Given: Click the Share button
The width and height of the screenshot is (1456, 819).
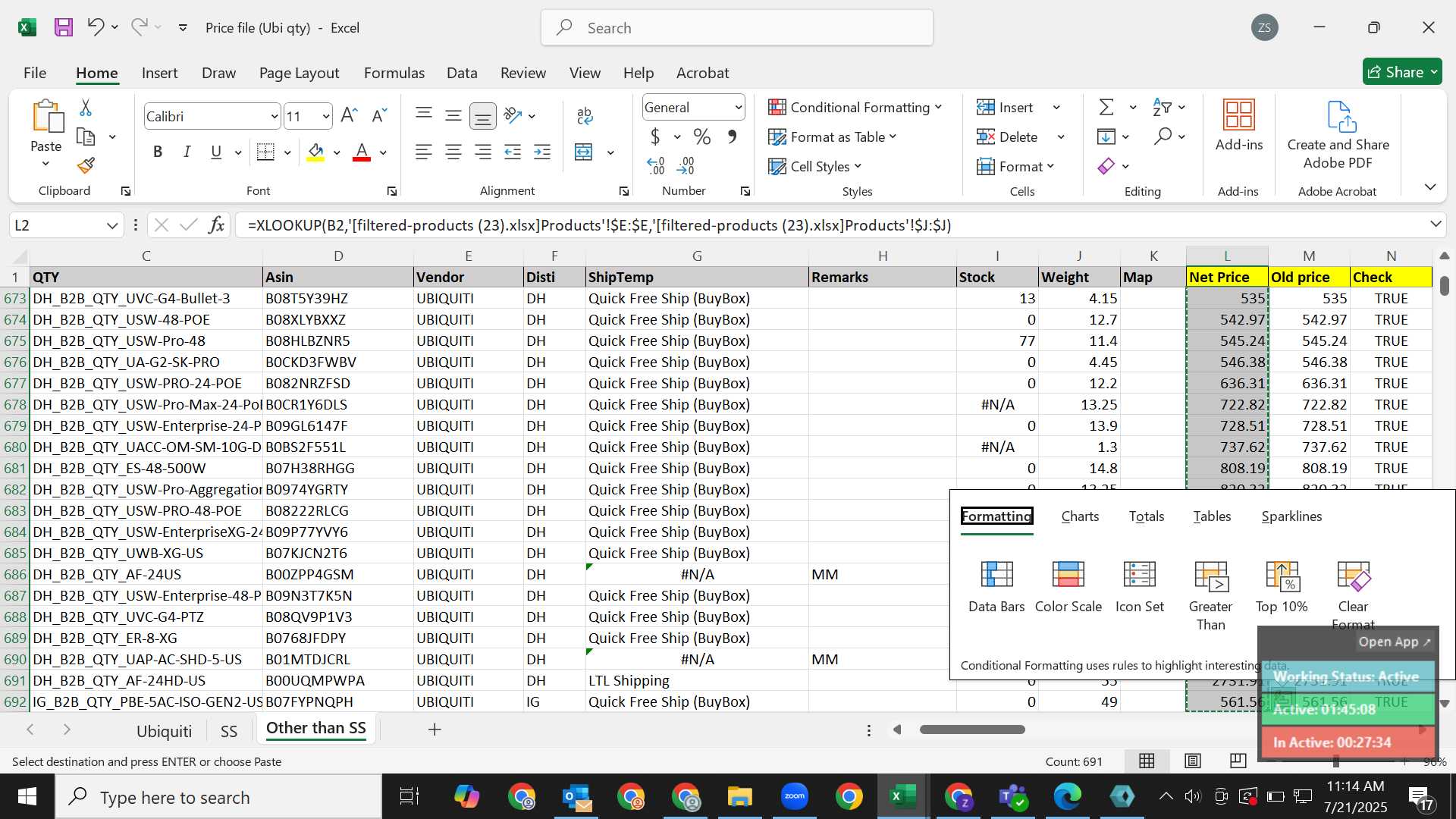Looking at the screenshot, I should click(1402, 72).
